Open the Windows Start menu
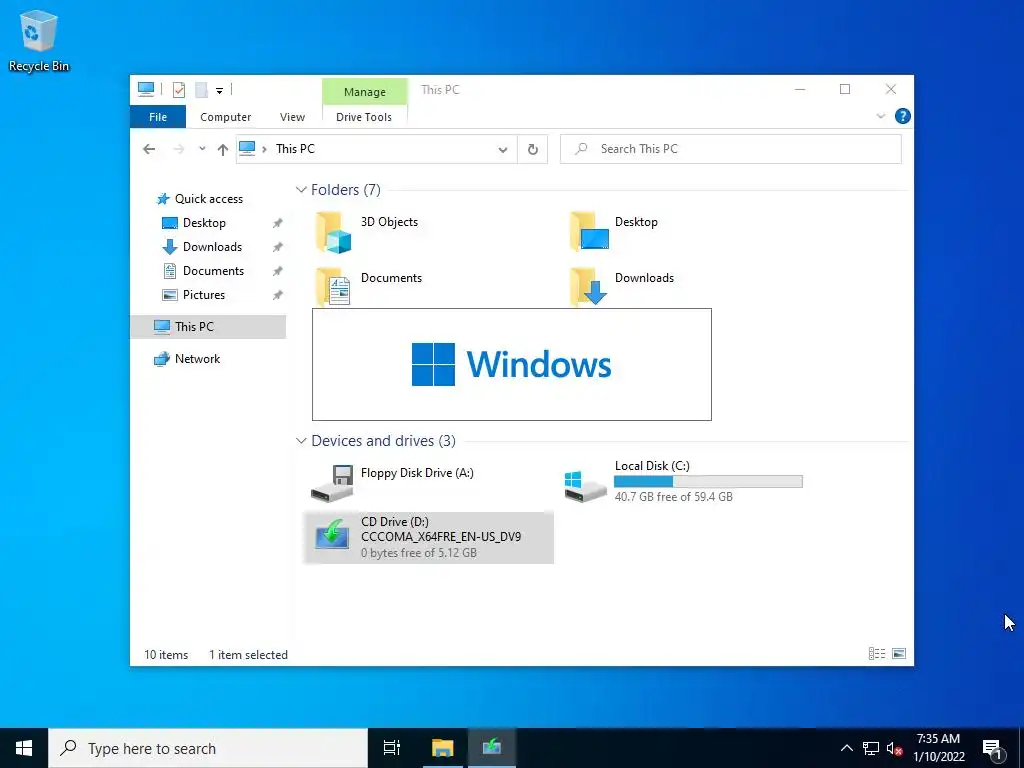 click(x=24, y=748)
